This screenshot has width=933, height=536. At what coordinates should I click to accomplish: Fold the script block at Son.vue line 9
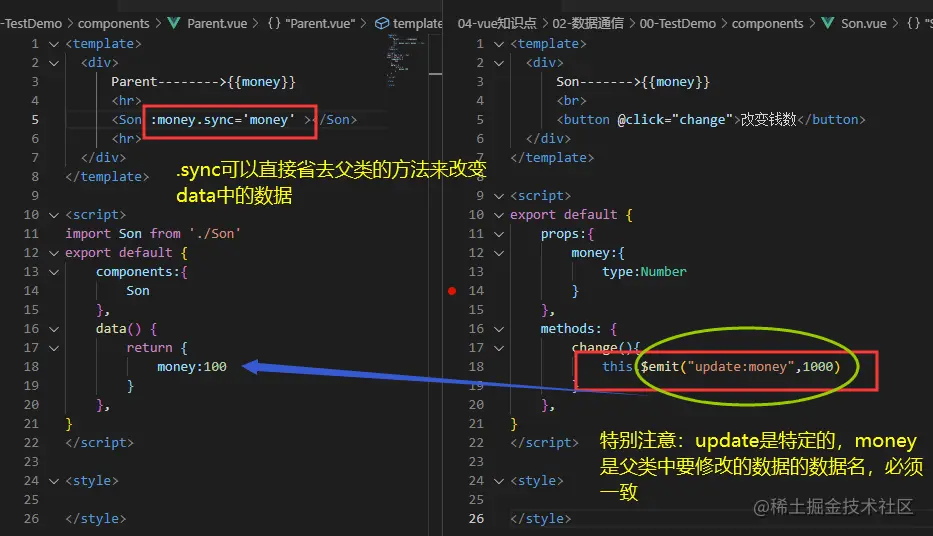499,196
